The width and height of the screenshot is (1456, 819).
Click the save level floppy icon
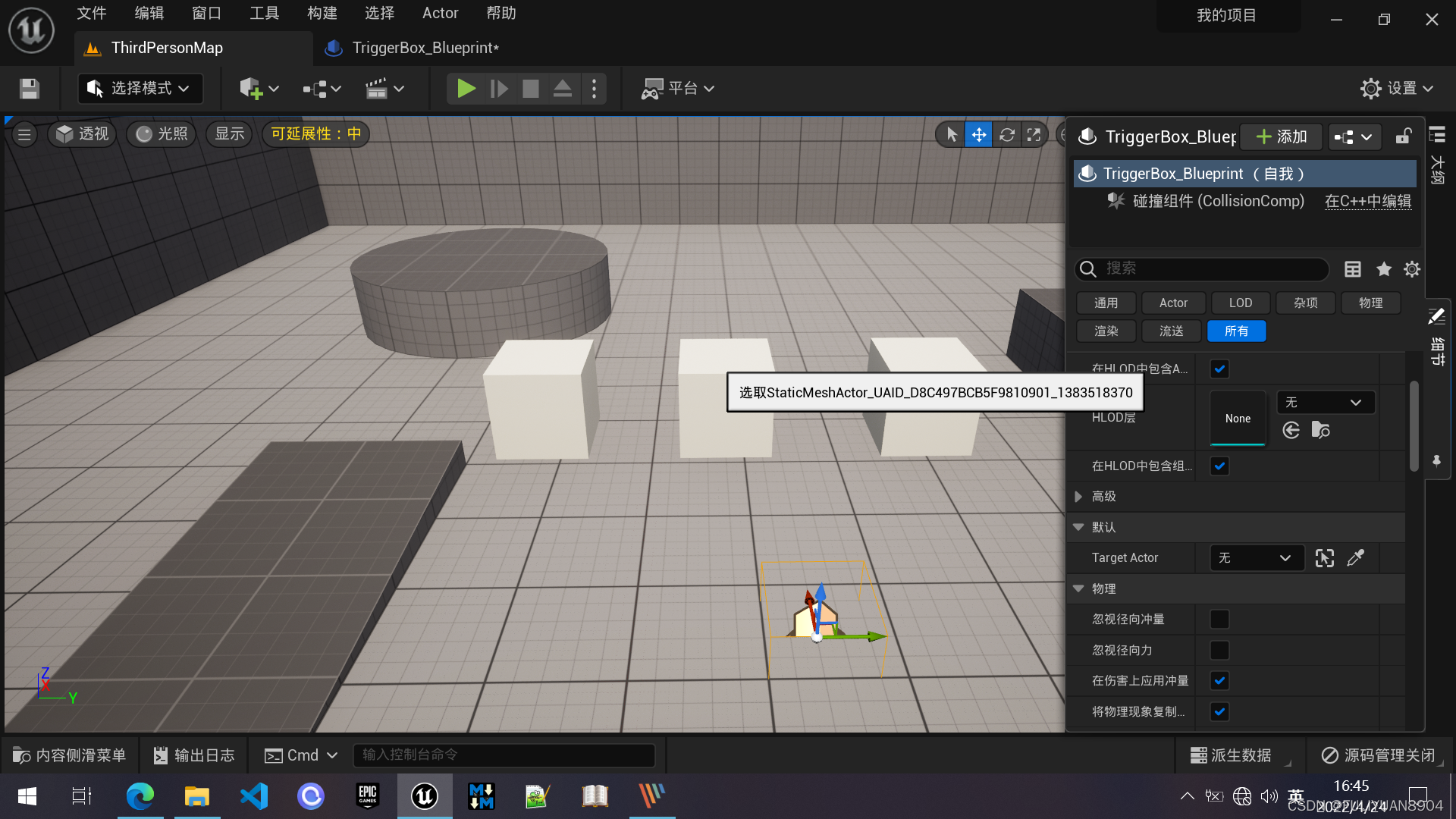[x=30, y=89]
